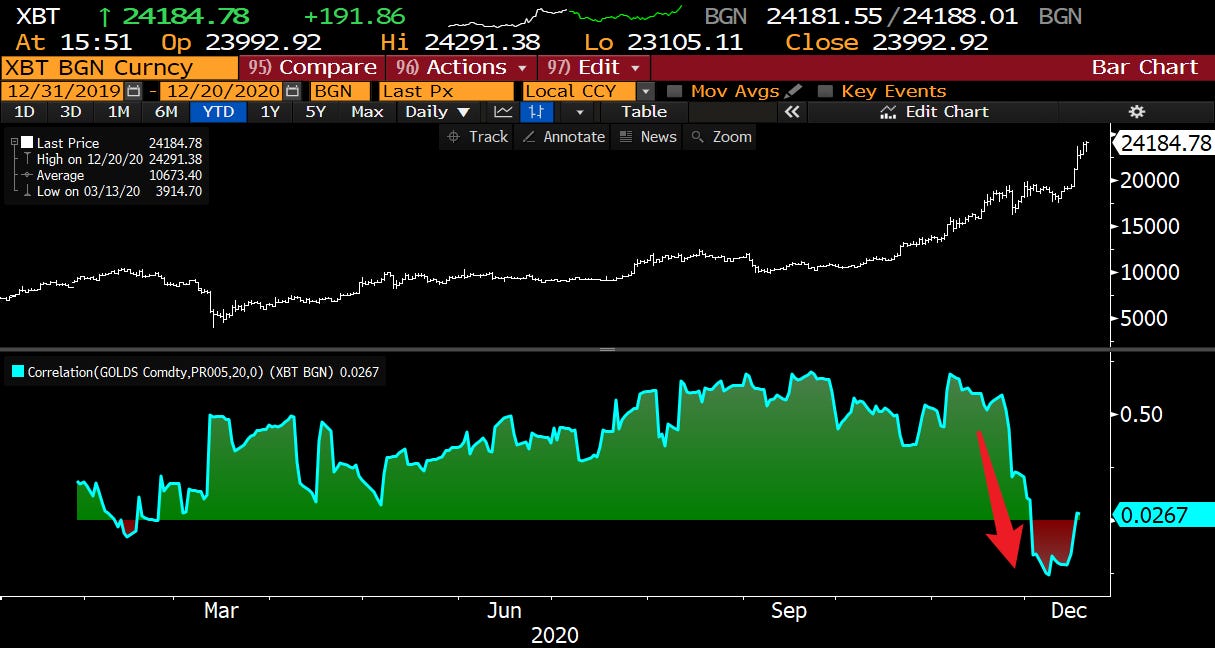Switch to Table view
This screenshot has width=1215, height=648.
(x=644, y=112)
